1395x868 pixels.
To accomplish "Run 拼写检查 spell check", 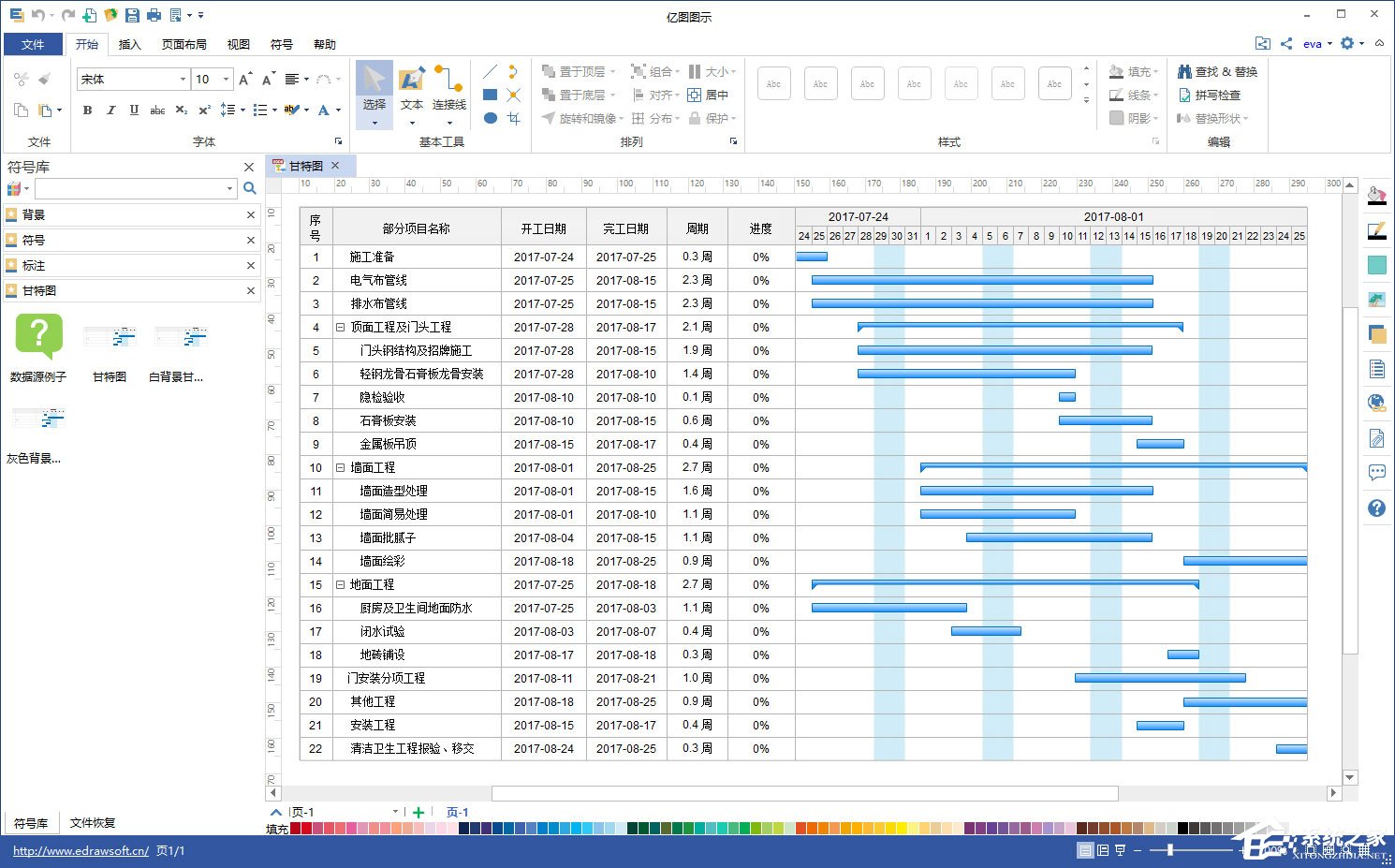I will [1210, 95].
